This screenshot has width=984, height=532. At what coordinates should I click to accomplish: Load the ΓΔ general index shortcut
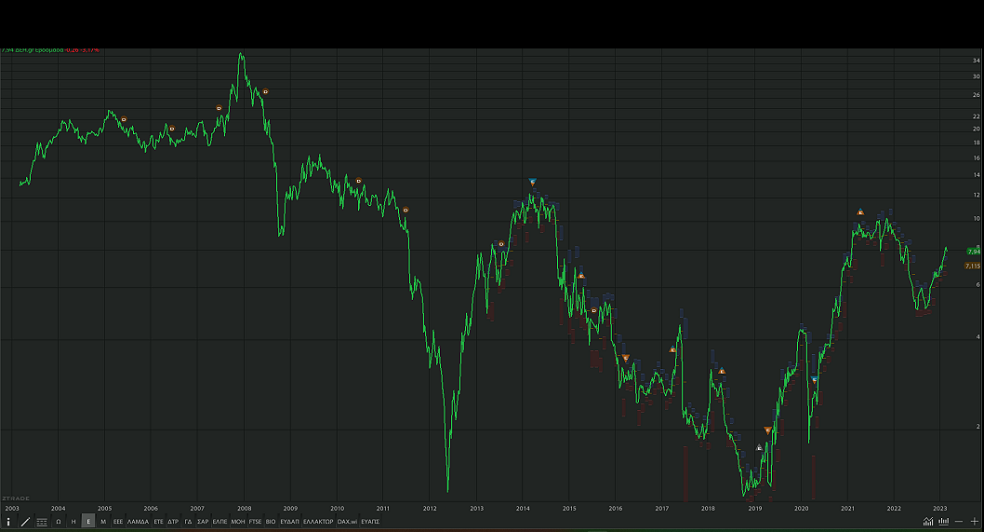[x=188, y=521]
